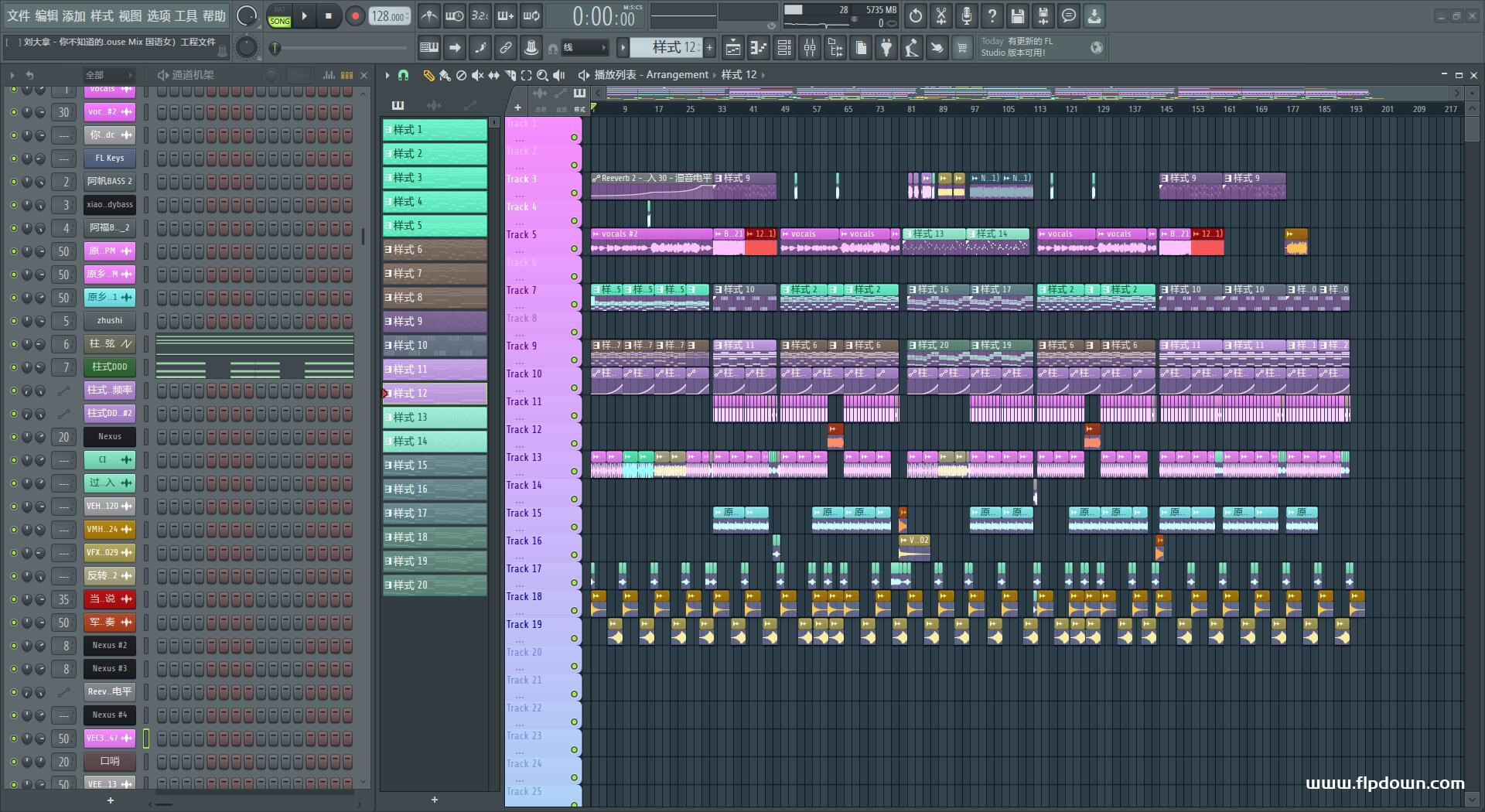Open the 线 snap selector dropdown
Screen dimensions: 1485x812
point(584,48)
